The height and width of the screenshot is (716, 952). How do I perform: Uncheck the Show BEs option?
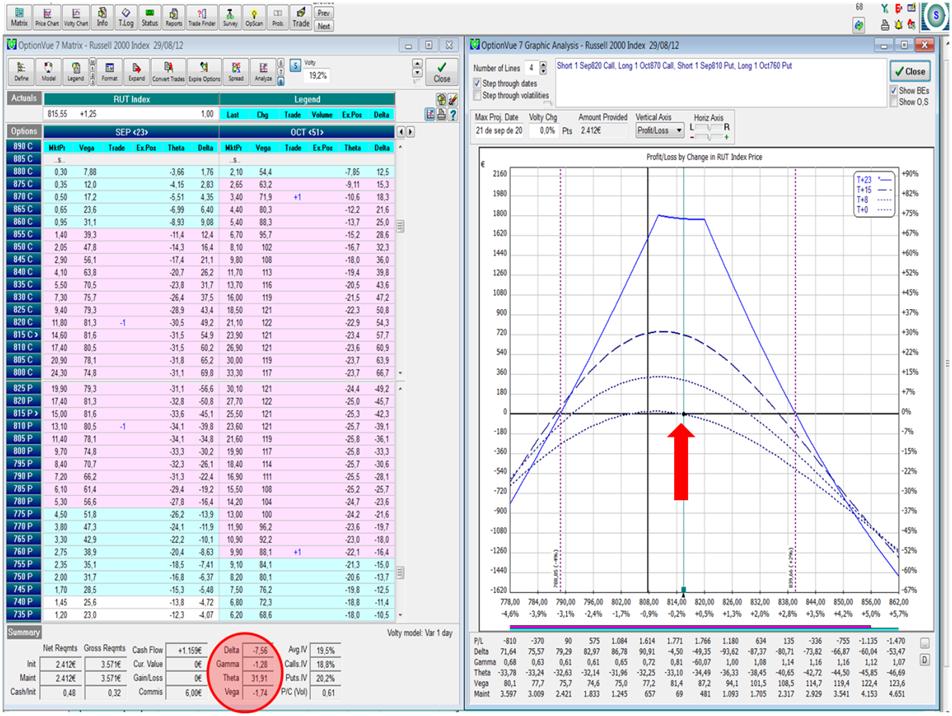click(893, 90)
